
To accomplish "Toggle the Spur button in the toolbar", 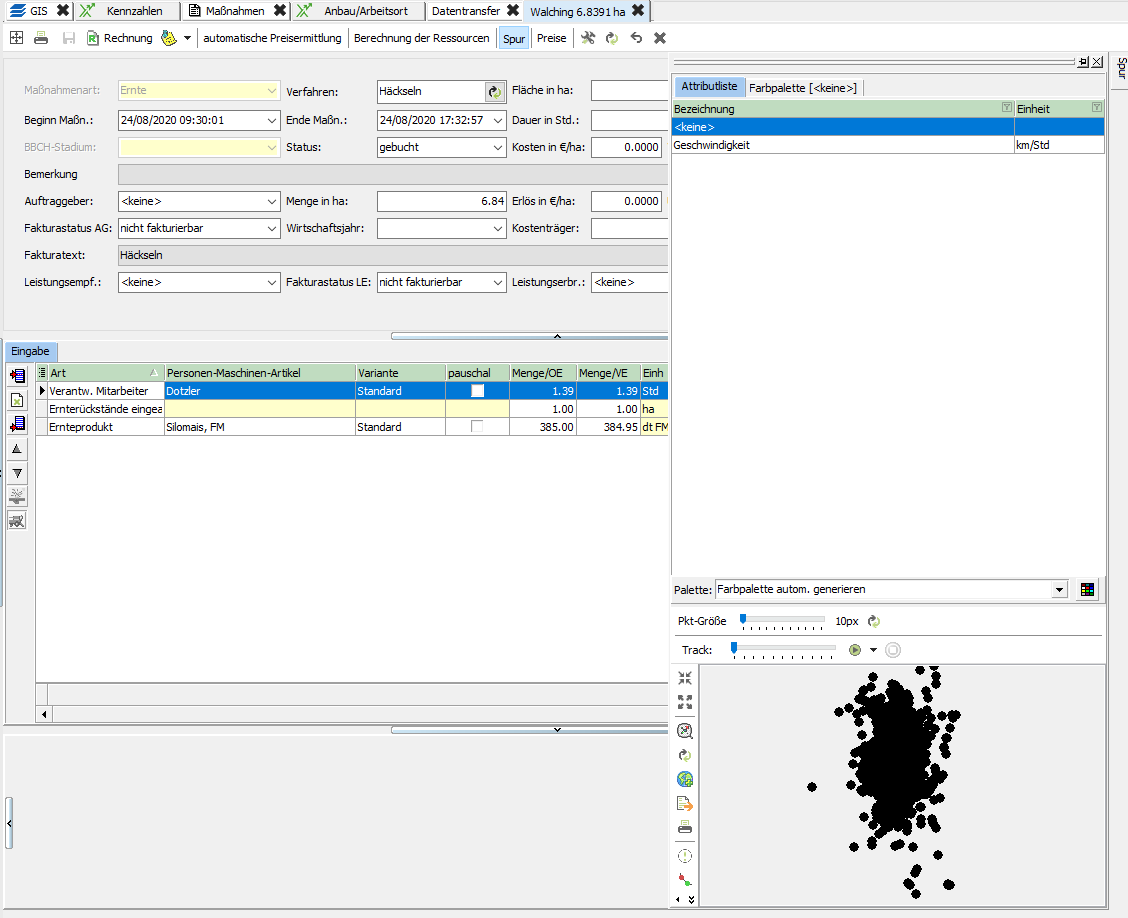I will [514, 39].
